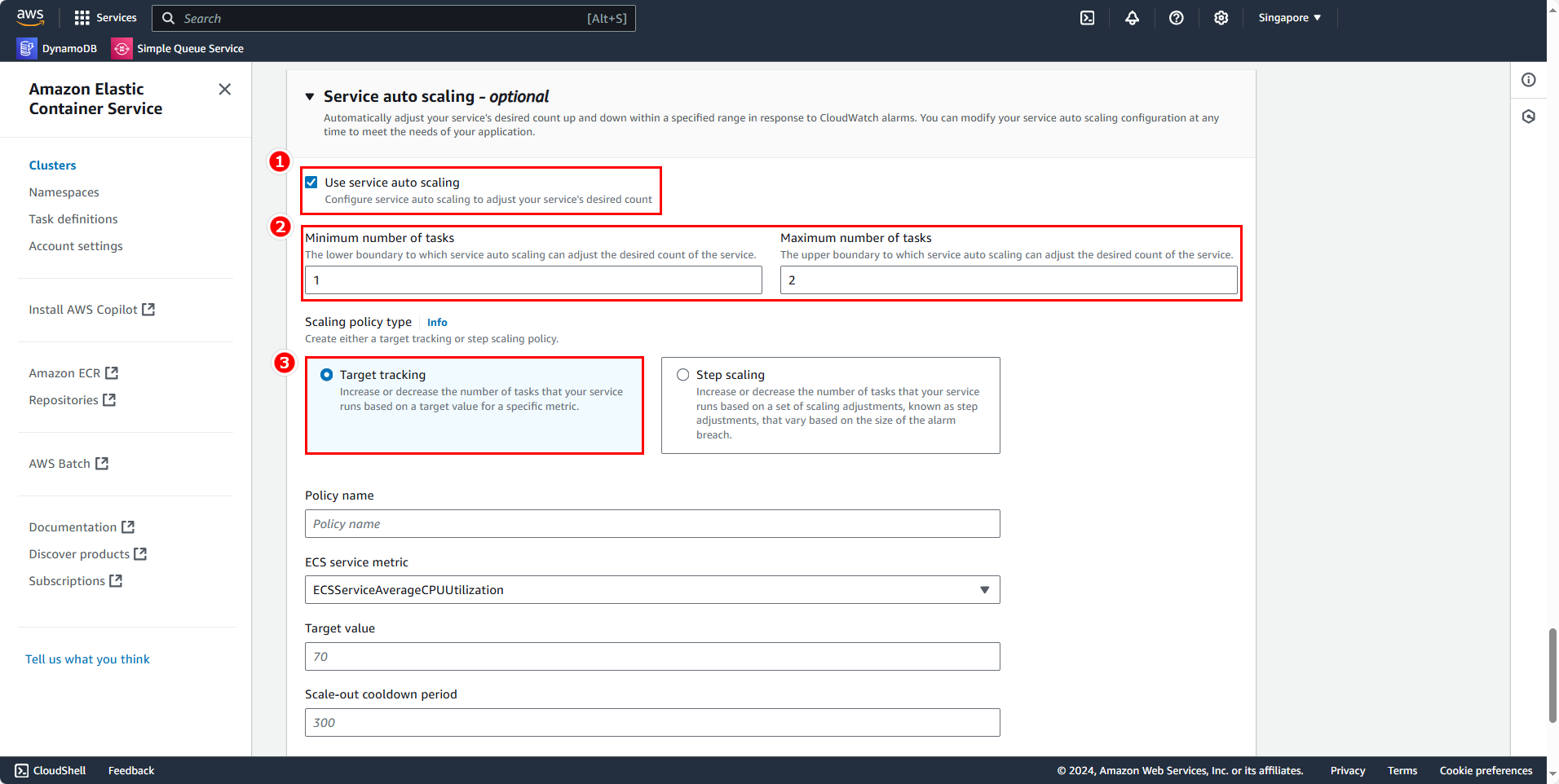Click the external link icon beside Install AWS Copilot
The height and width of the screenshot is (784, 1559).
pyautogui.click(x=148, y=310)
